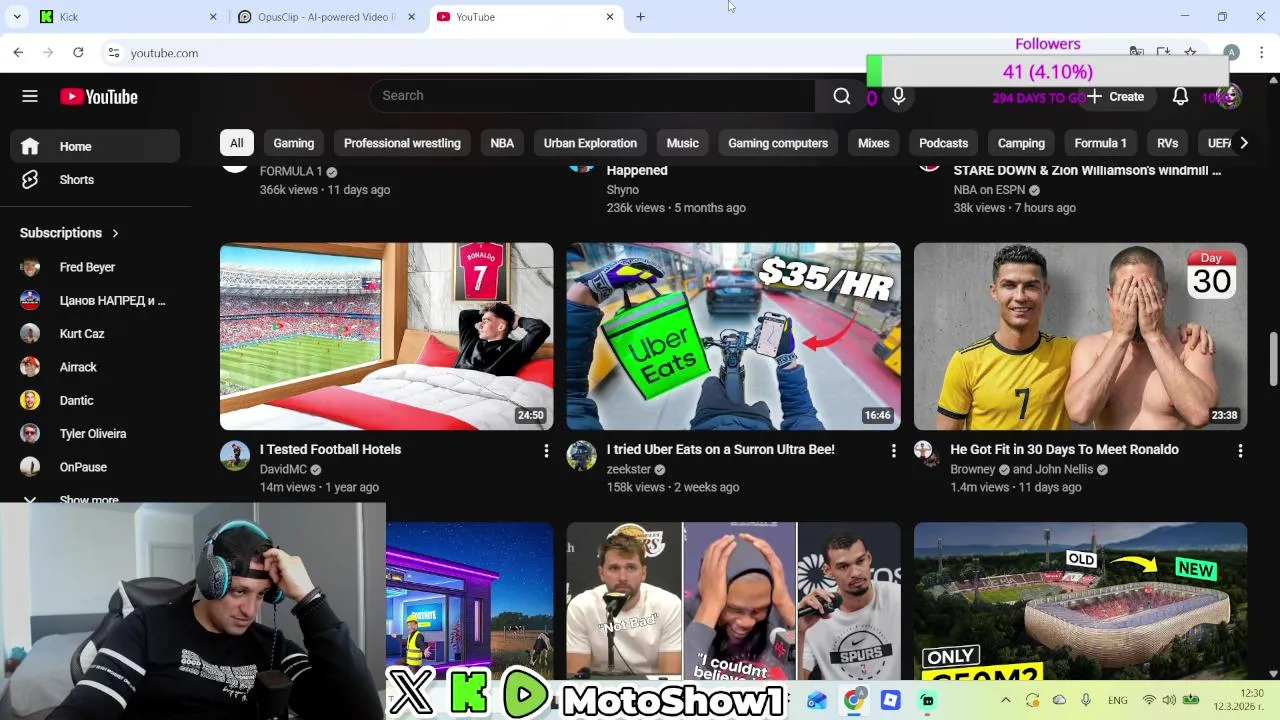Select the Music filter chip
The width and height of the screenshot is (1280, 720).
coord(683,143)
